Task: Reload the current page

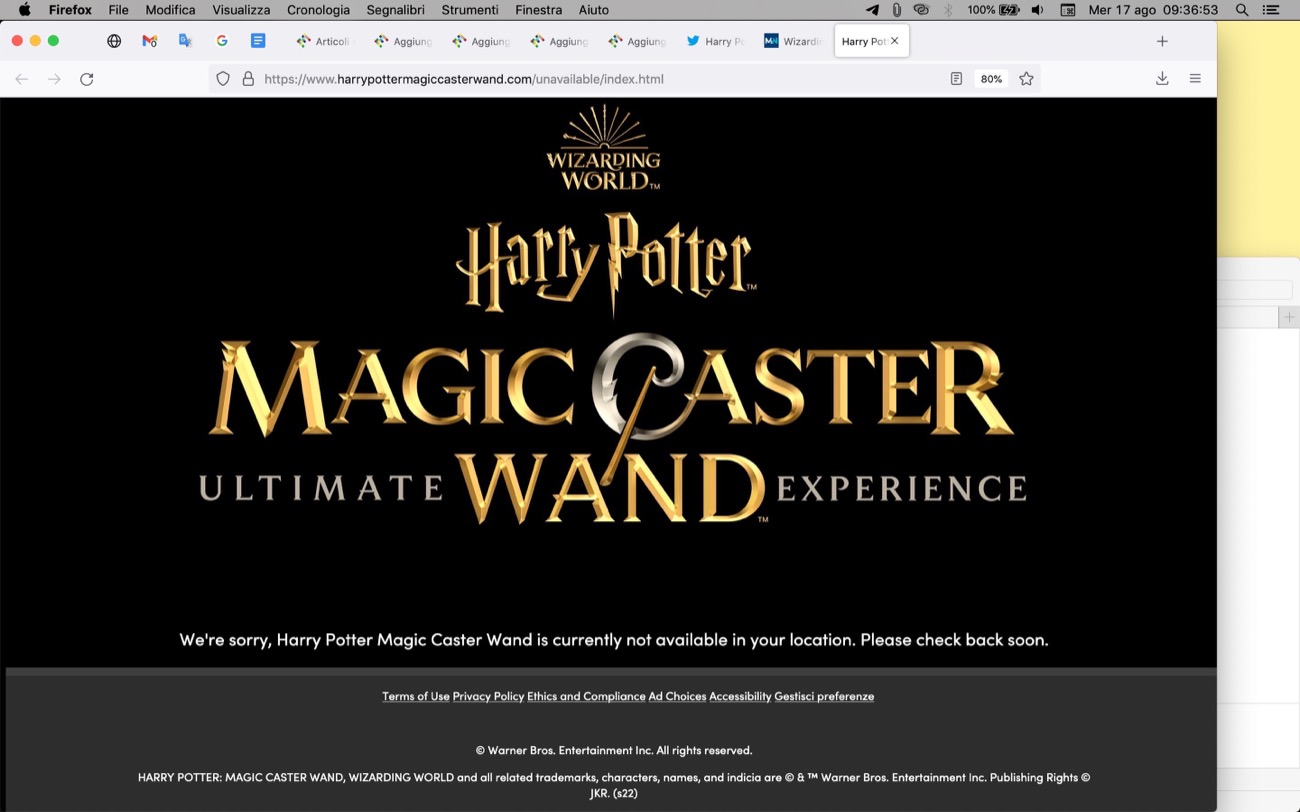Action: [87, 79]
